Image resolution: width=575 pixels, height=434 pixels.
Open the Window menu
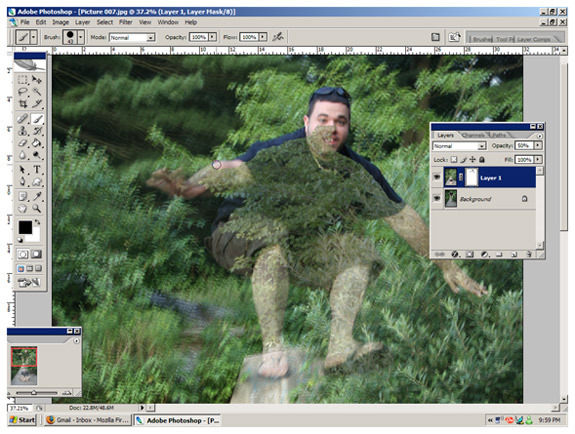click(168, 22)
